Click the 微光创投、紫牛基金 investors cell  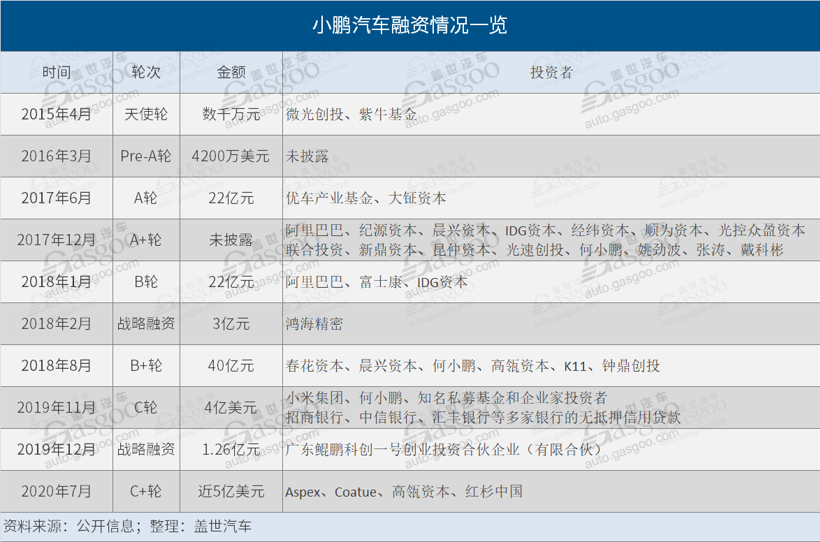pyautogui.click(x=351, y=114)
